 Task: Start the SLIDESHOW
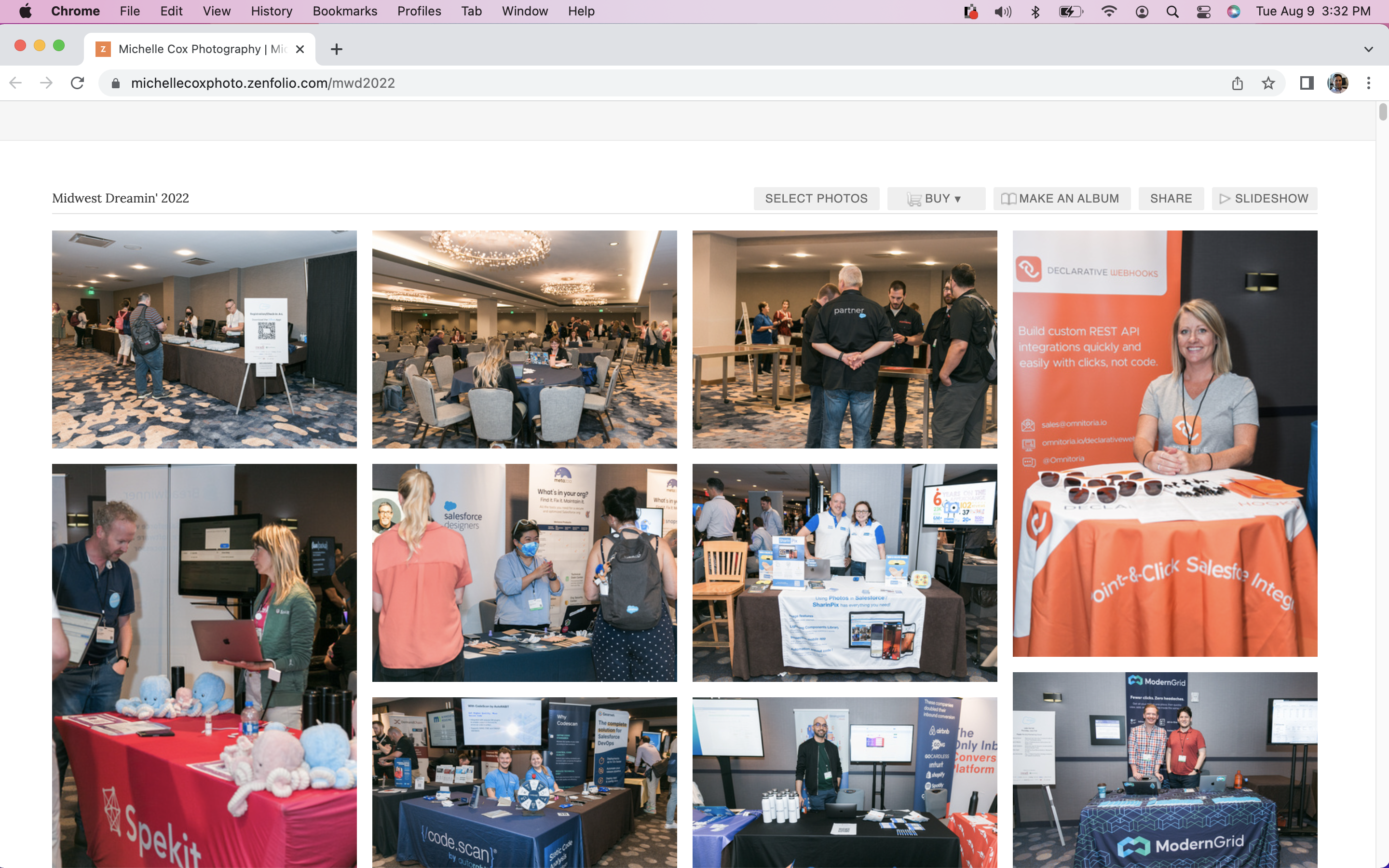[1265, 199]
